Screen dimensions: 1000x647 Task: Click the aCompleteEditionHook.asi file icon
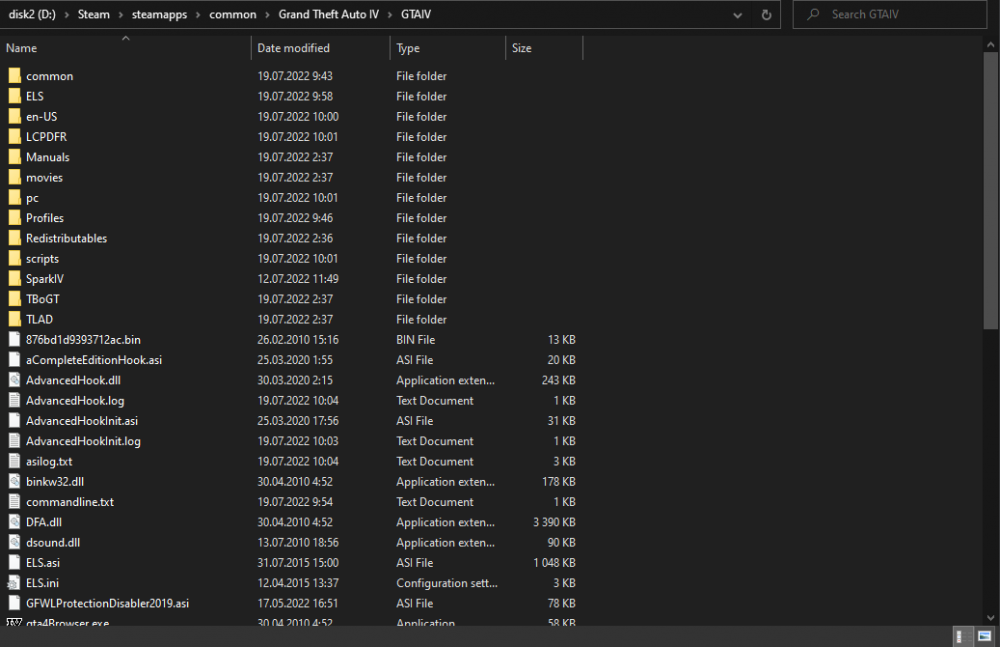pyautogui.click(x=15, y=360)
